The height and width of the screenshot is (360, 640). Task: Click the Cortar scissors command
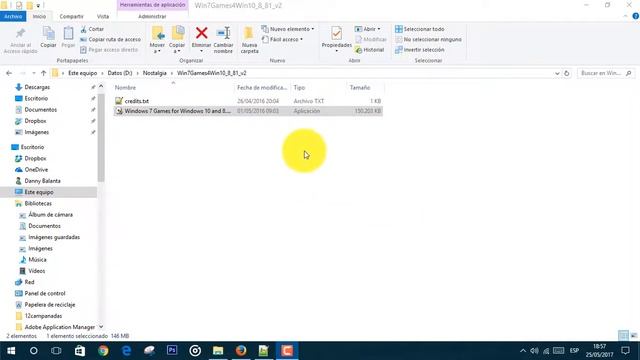[x=92, y=29]
